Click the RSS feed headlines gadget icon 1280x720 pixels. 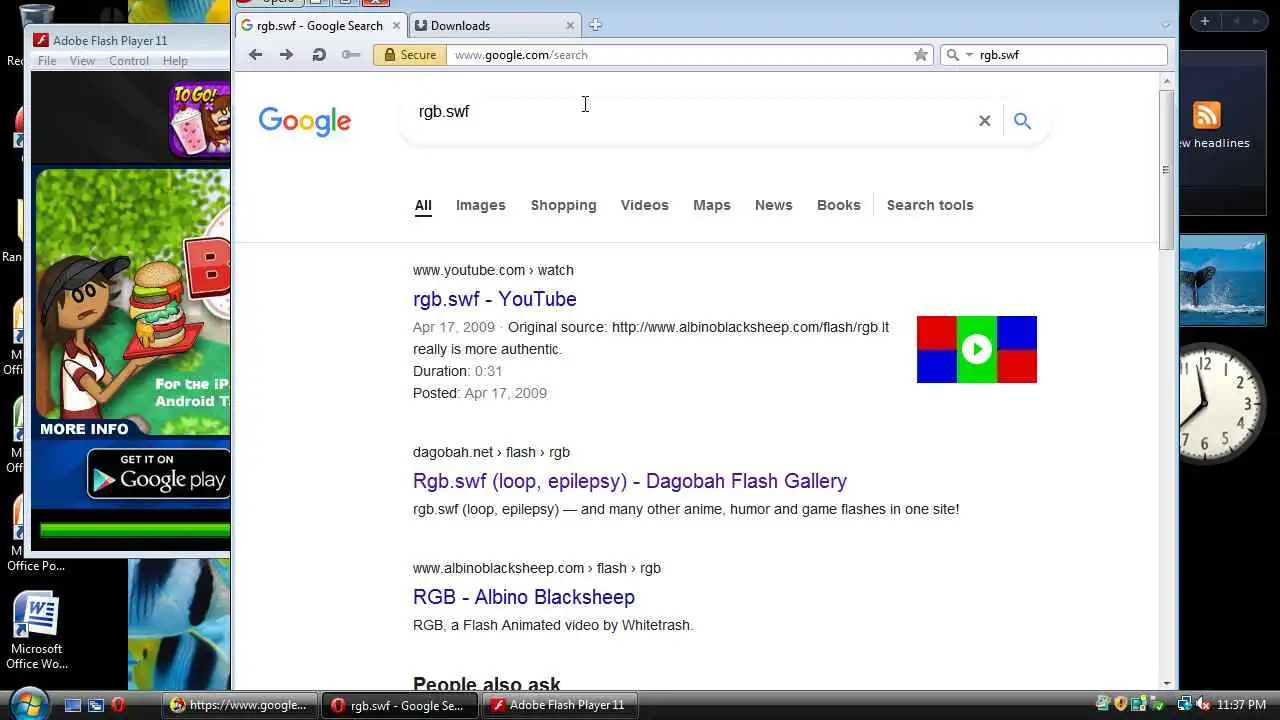click(x=1207, y=115)
